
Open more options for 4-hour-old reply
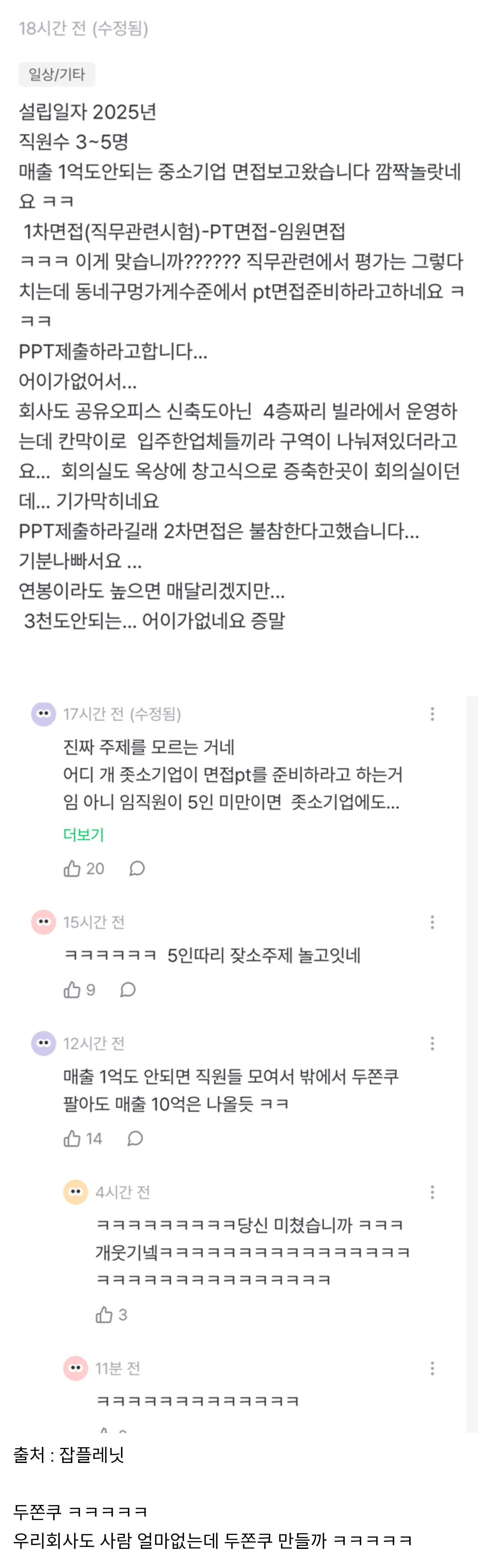point(432,1193)
